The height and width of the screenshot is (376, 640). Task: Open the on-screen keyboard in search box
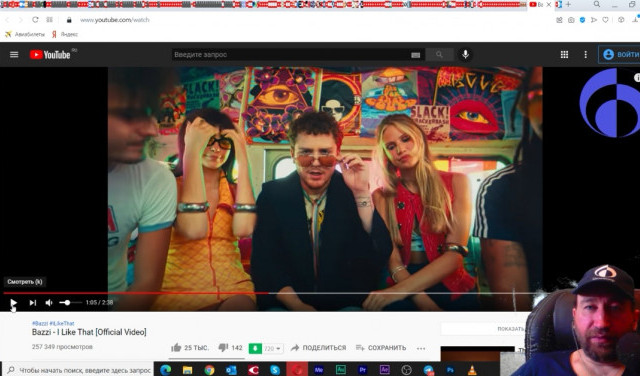pos(416,55)
